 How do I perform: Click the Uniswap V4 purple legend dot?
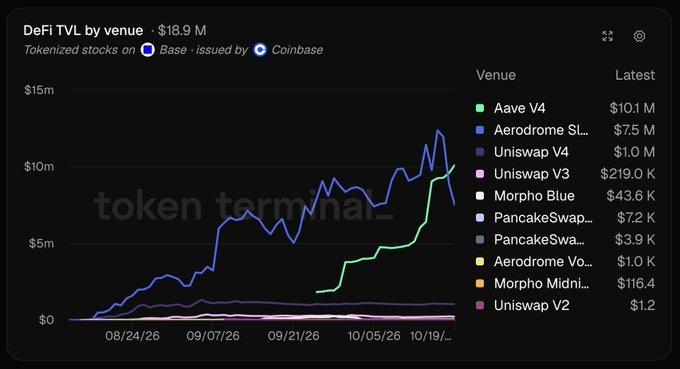[x=480, y=152]
